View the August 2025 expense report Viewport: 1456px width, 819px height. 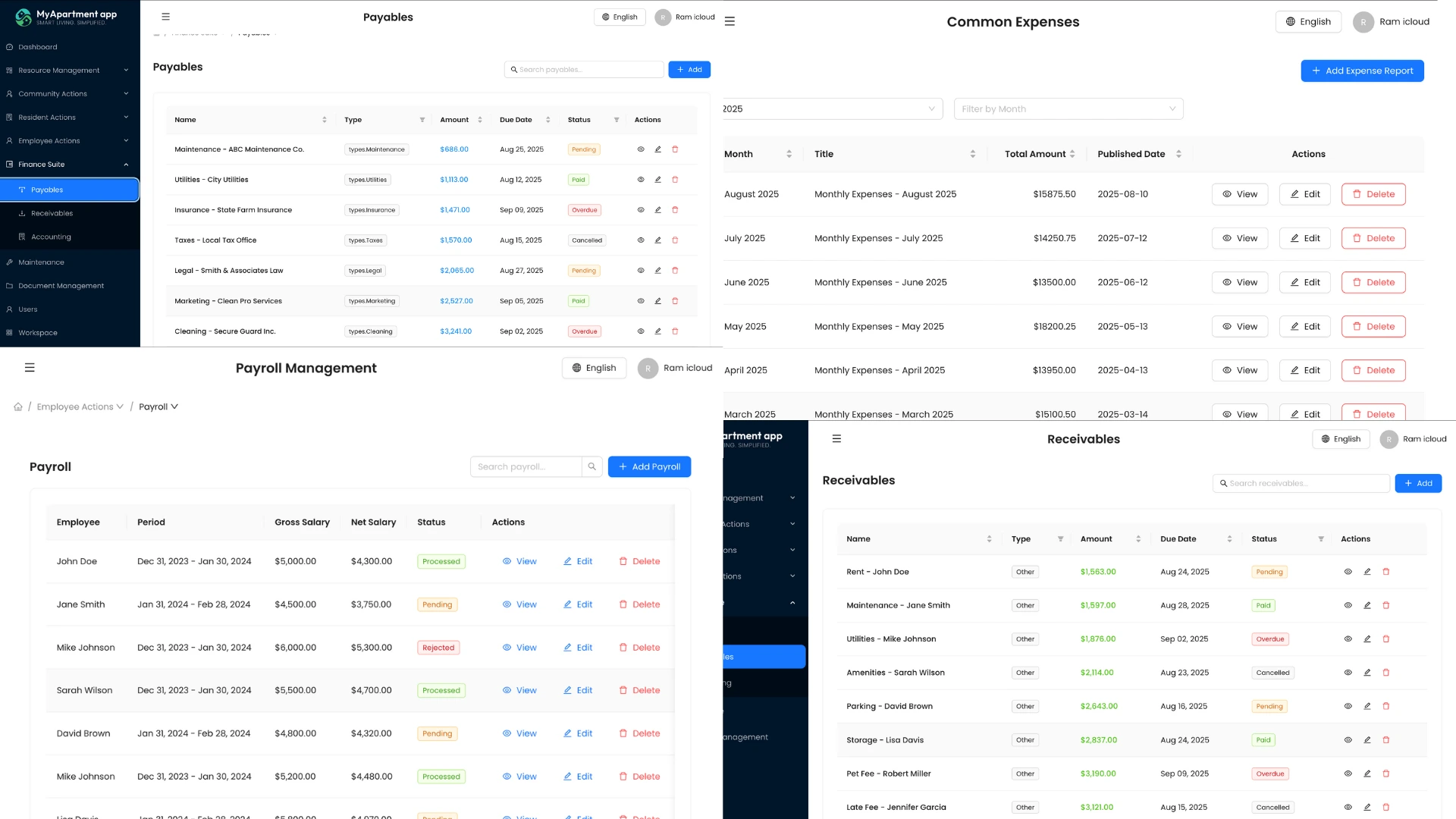pos(1240,194)
